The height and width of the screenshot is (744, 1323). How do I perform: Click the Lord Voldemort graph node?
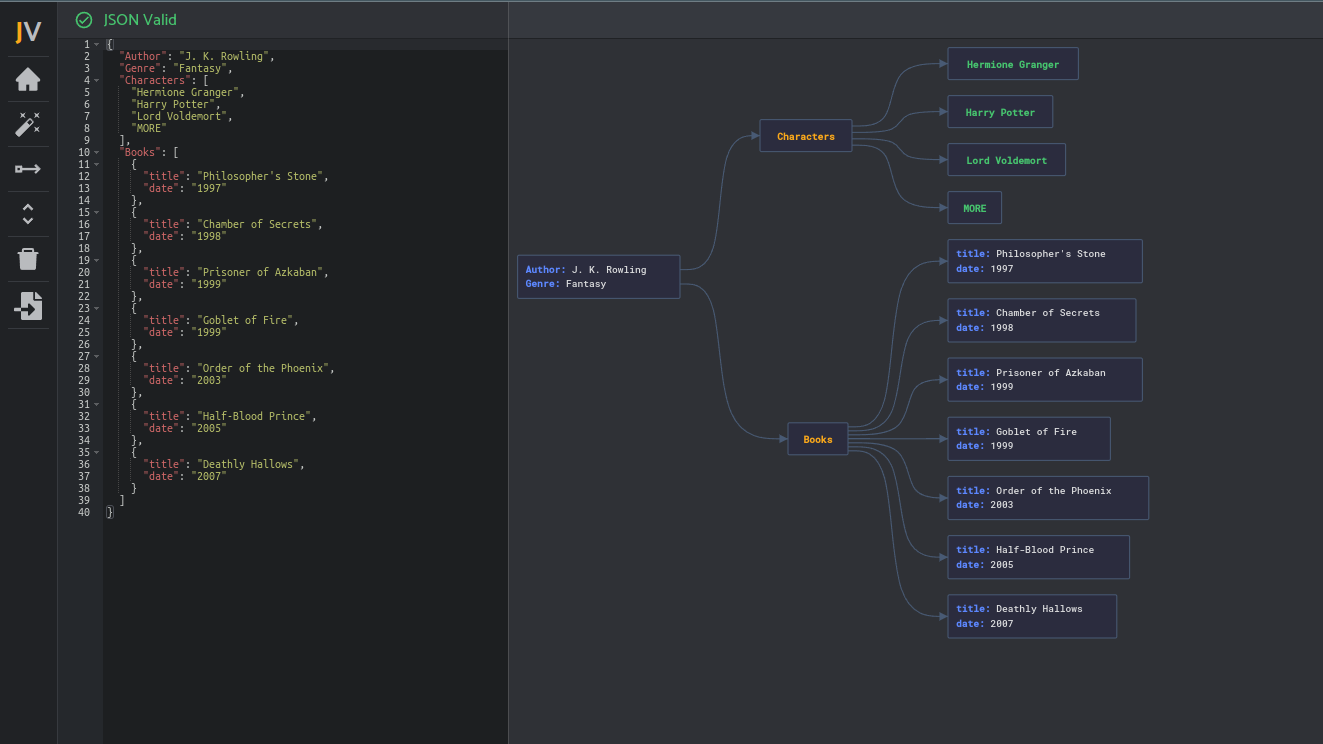[1006, 160]
